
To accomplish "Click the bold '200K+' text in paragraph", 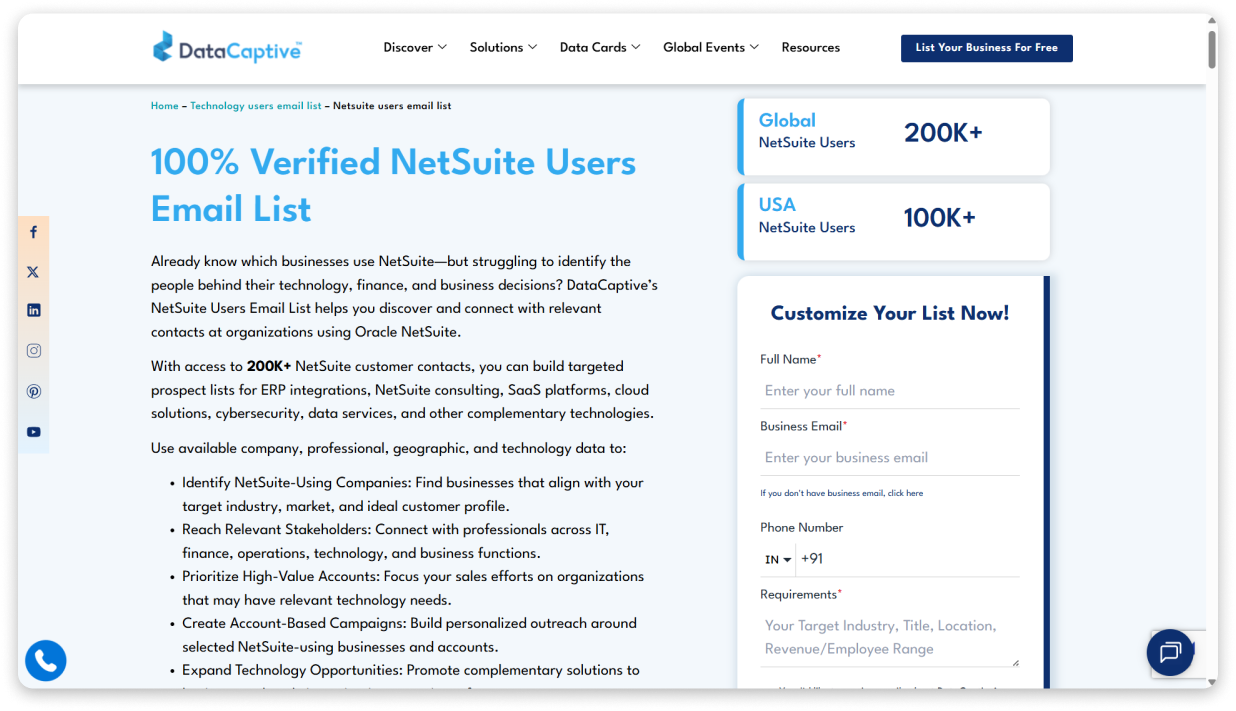I will (x=269, y=366).
